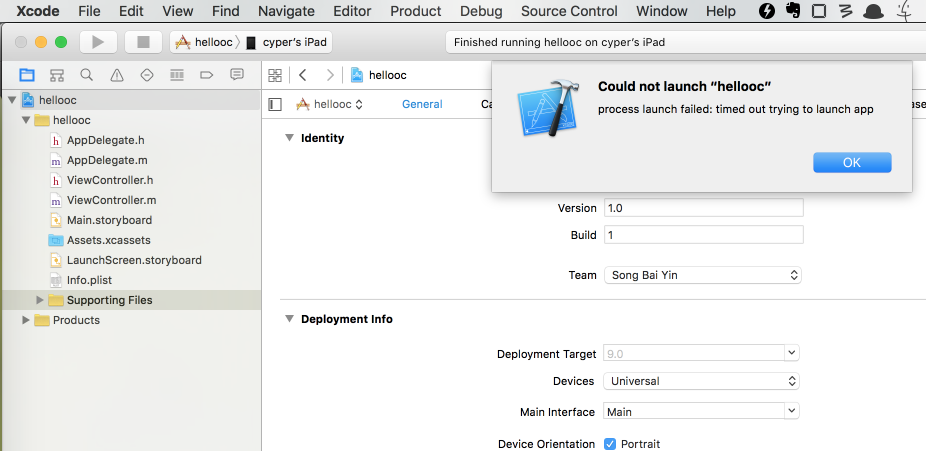Expand the Products folder

point(26,320)
